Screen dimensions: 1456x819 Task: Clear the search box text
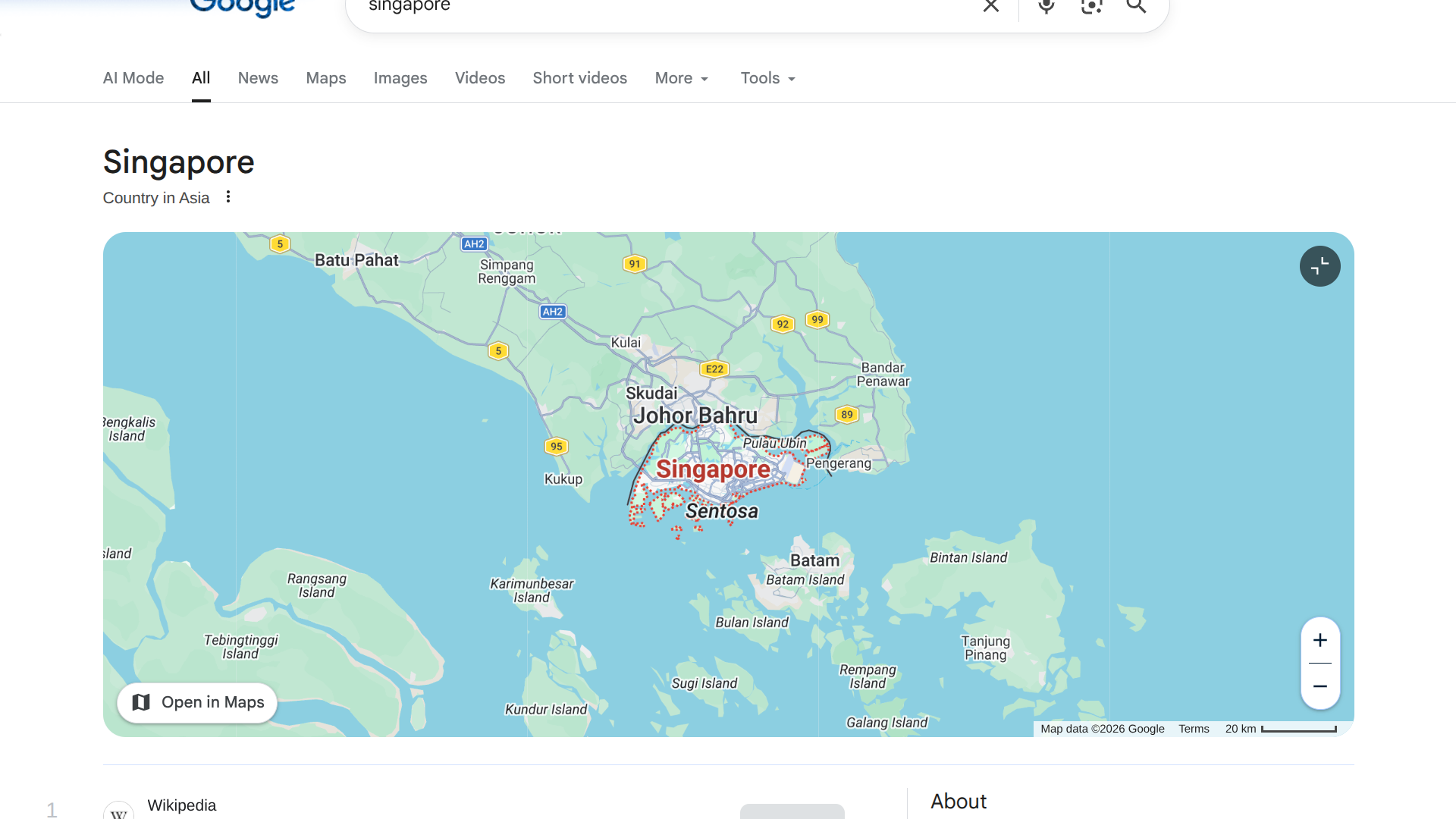tap(990, 7)
